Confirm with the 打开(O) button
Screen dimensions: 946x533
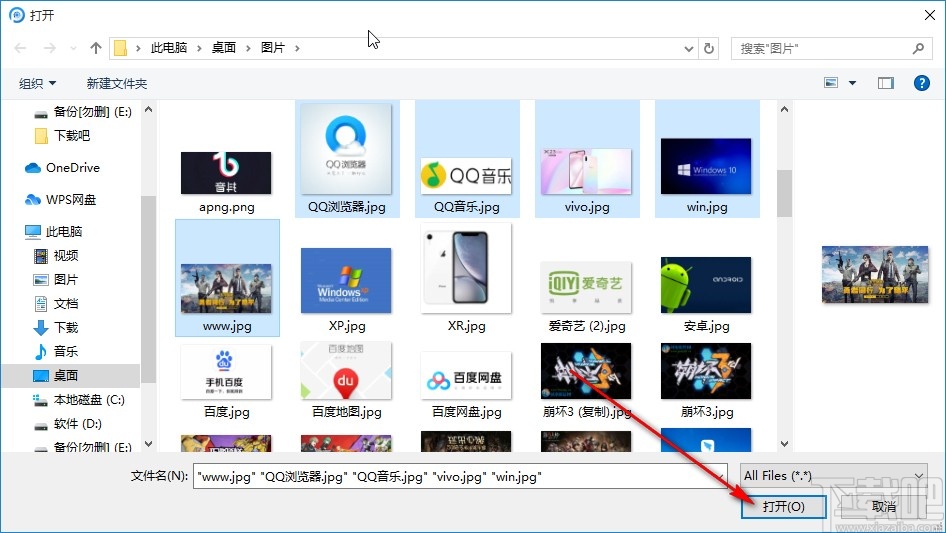pyautogui.click(x=784, y=506)
